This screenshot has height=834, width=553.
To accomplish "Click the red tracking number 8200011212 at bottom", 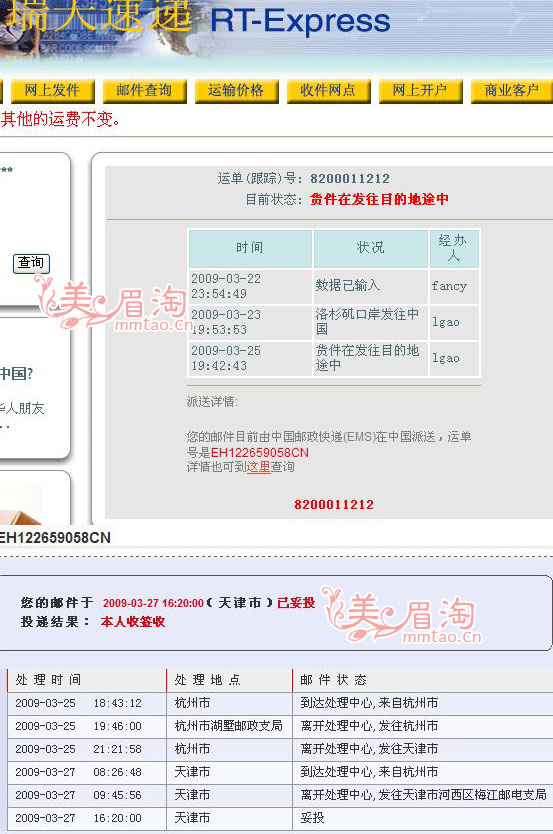I will pyautogui.click(x=334, y=504).
